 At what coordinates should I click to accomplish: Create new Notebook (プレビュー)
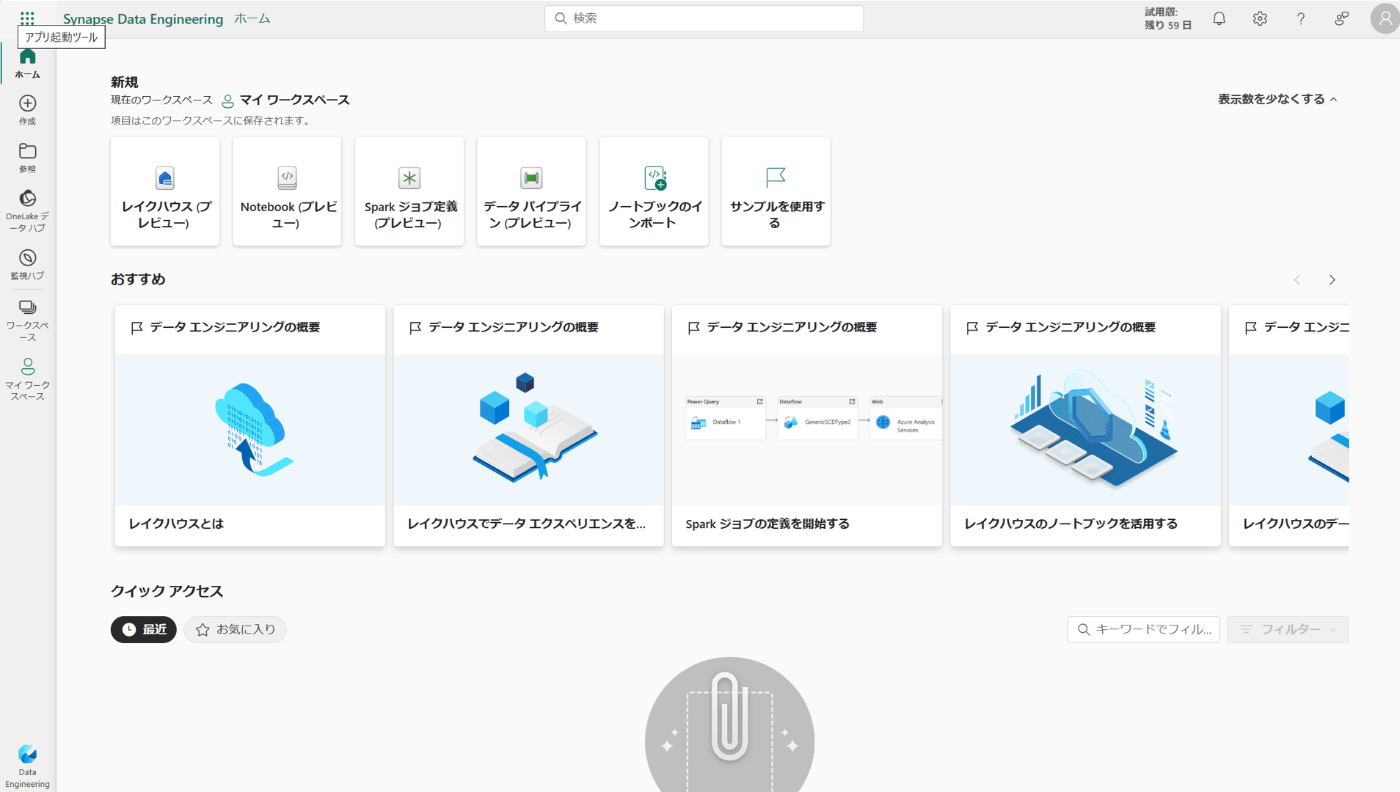point(287,191)
